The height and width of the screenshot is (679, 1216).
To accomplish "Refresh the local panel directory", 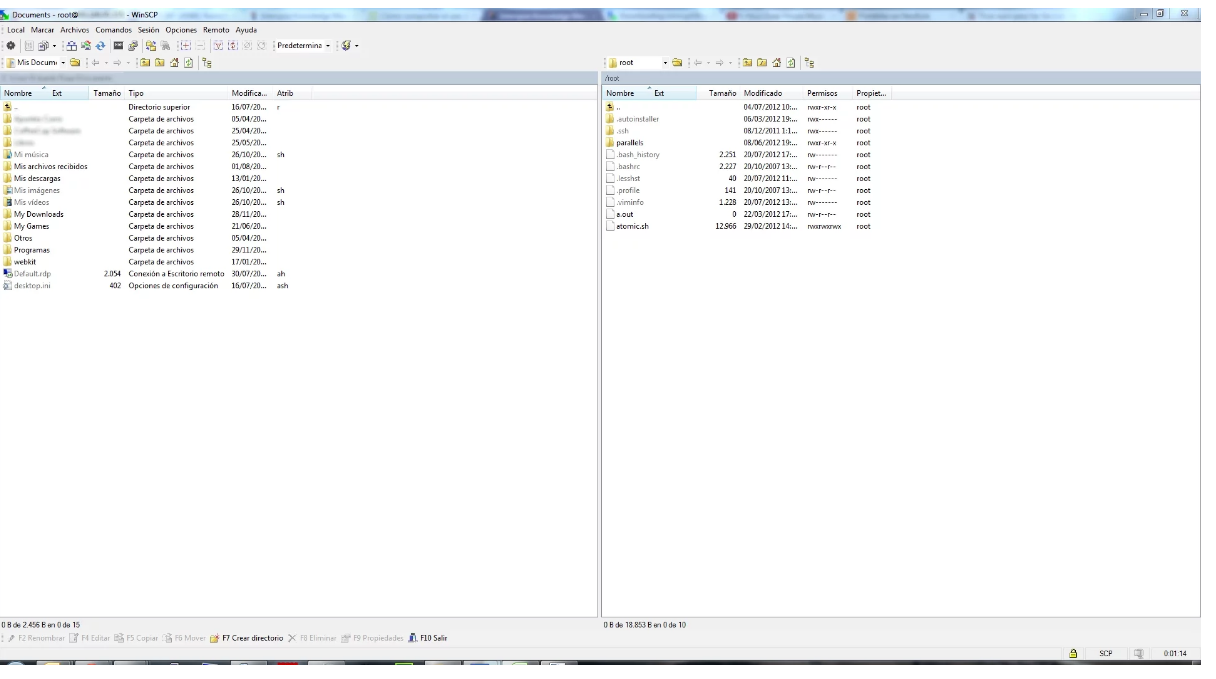I will point(188,63).
